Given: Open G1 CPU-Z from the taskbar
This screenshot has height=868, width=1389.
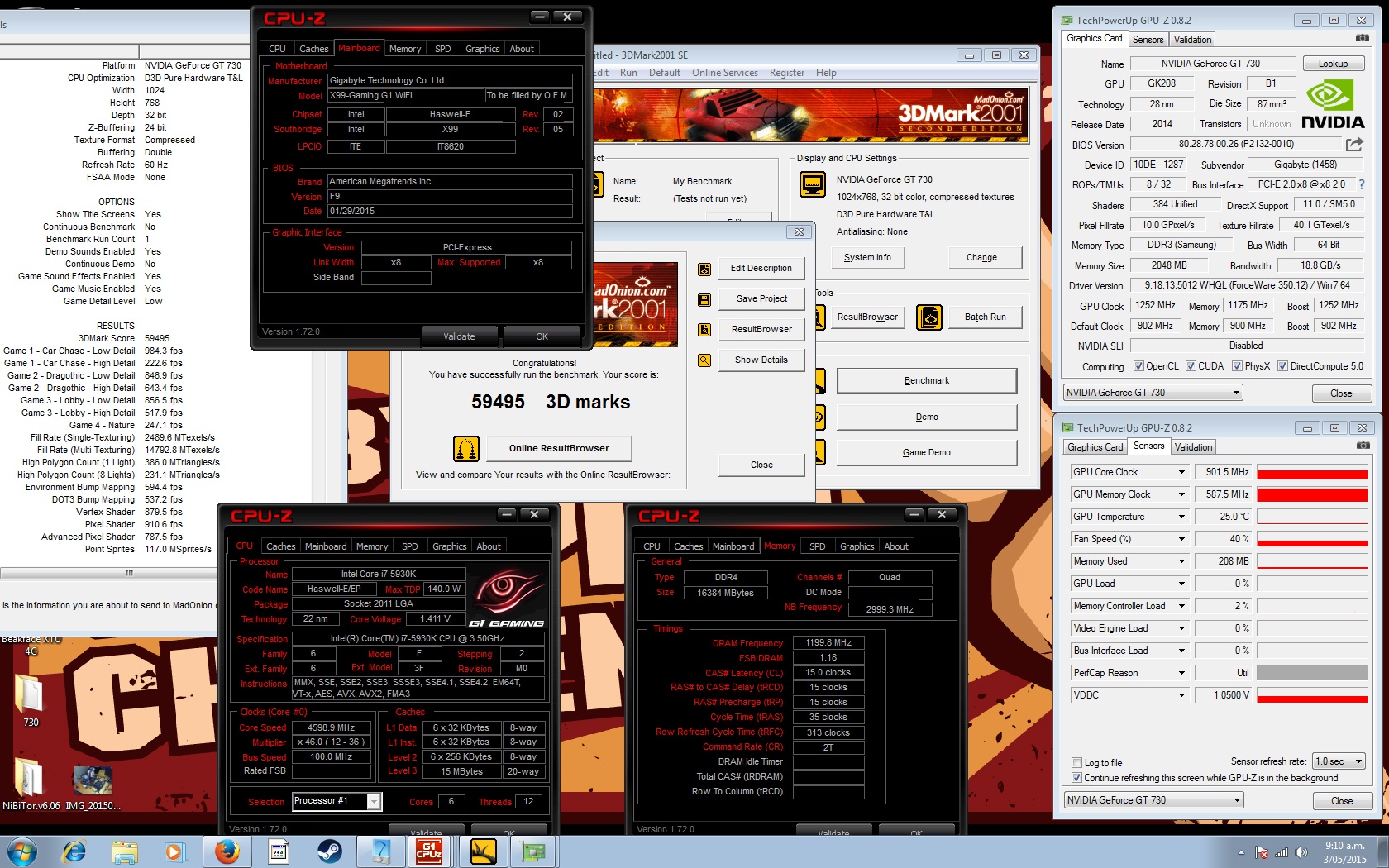Looking at the screenshot, I should 429,851.
